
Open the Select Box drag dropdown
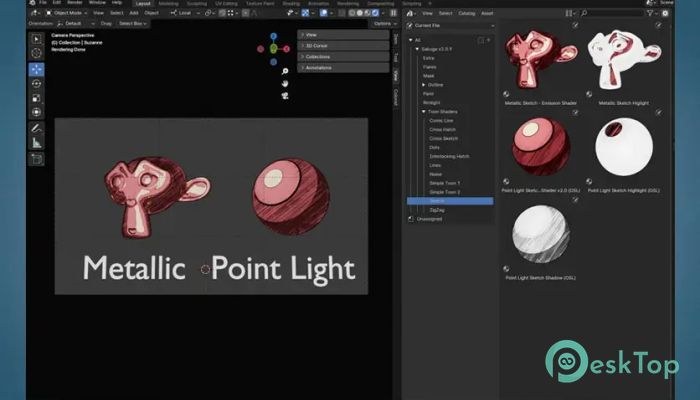[133, 23]
